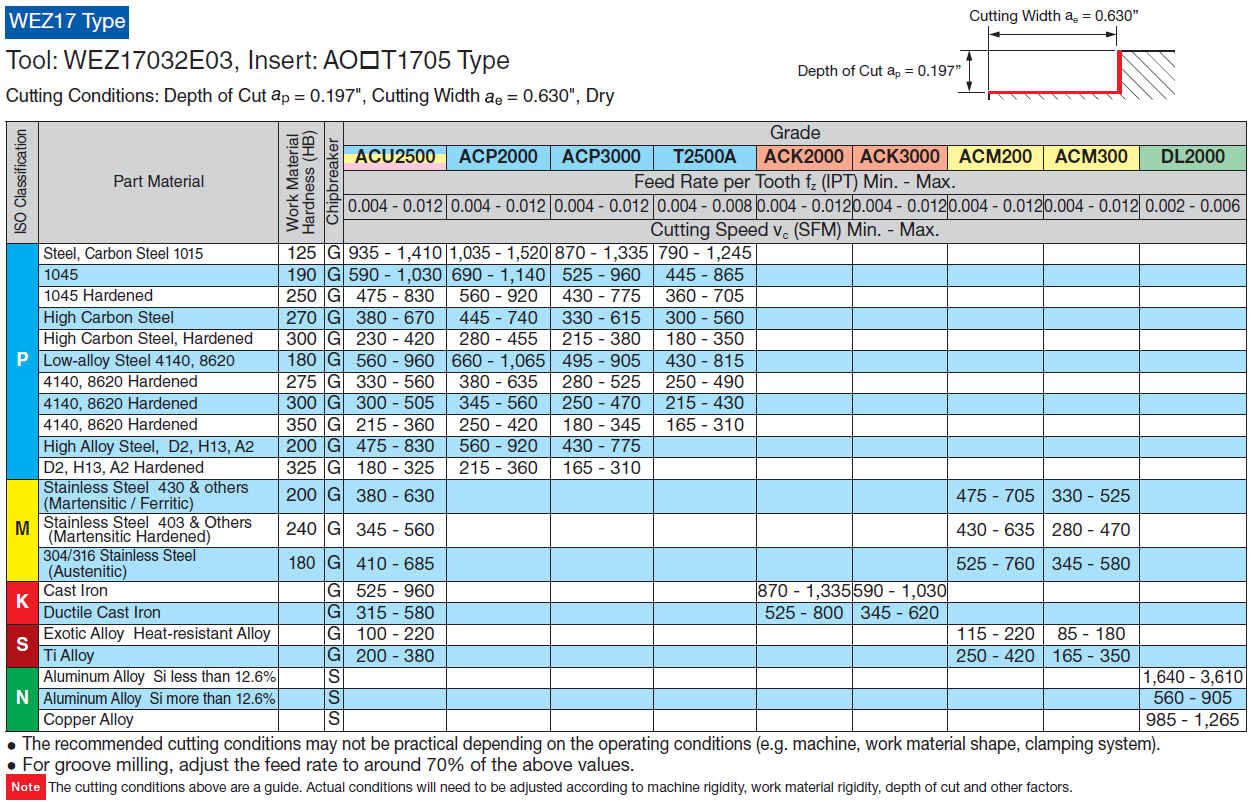Click the ACM200 grade column header
Viewport: 1252px width, 802px height.
(x=994, y=156)
